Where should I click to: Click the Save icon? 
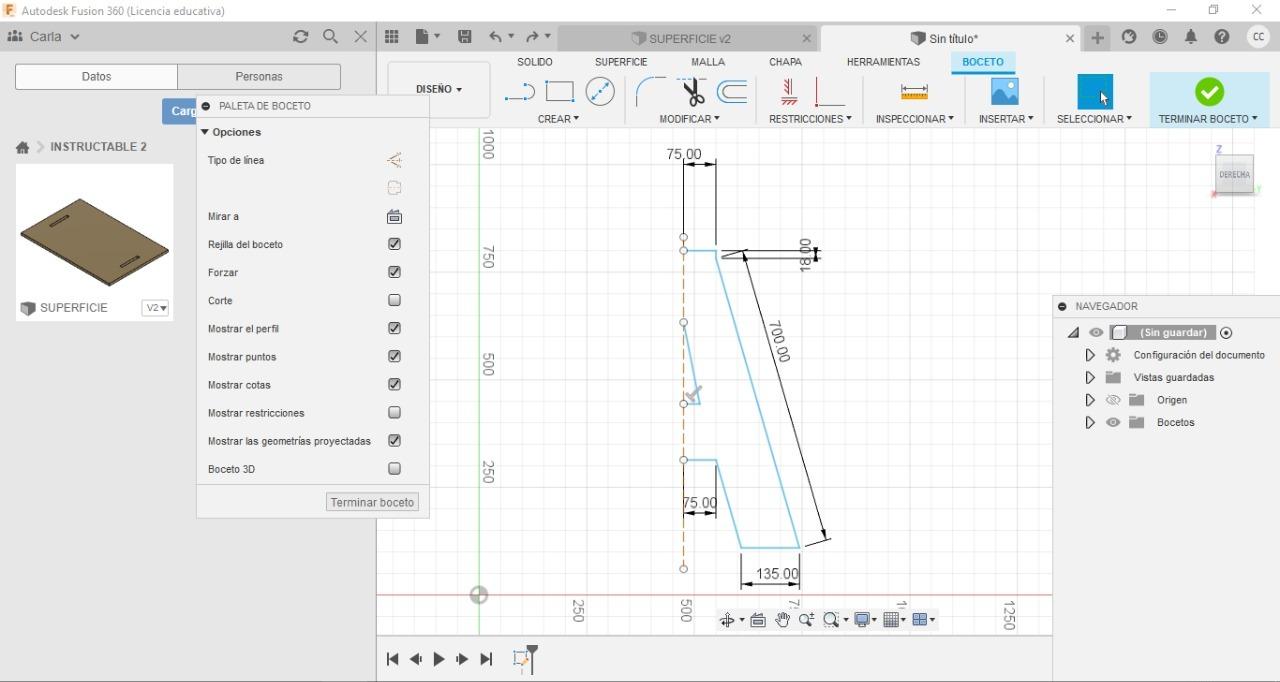(x=465, y=37)
